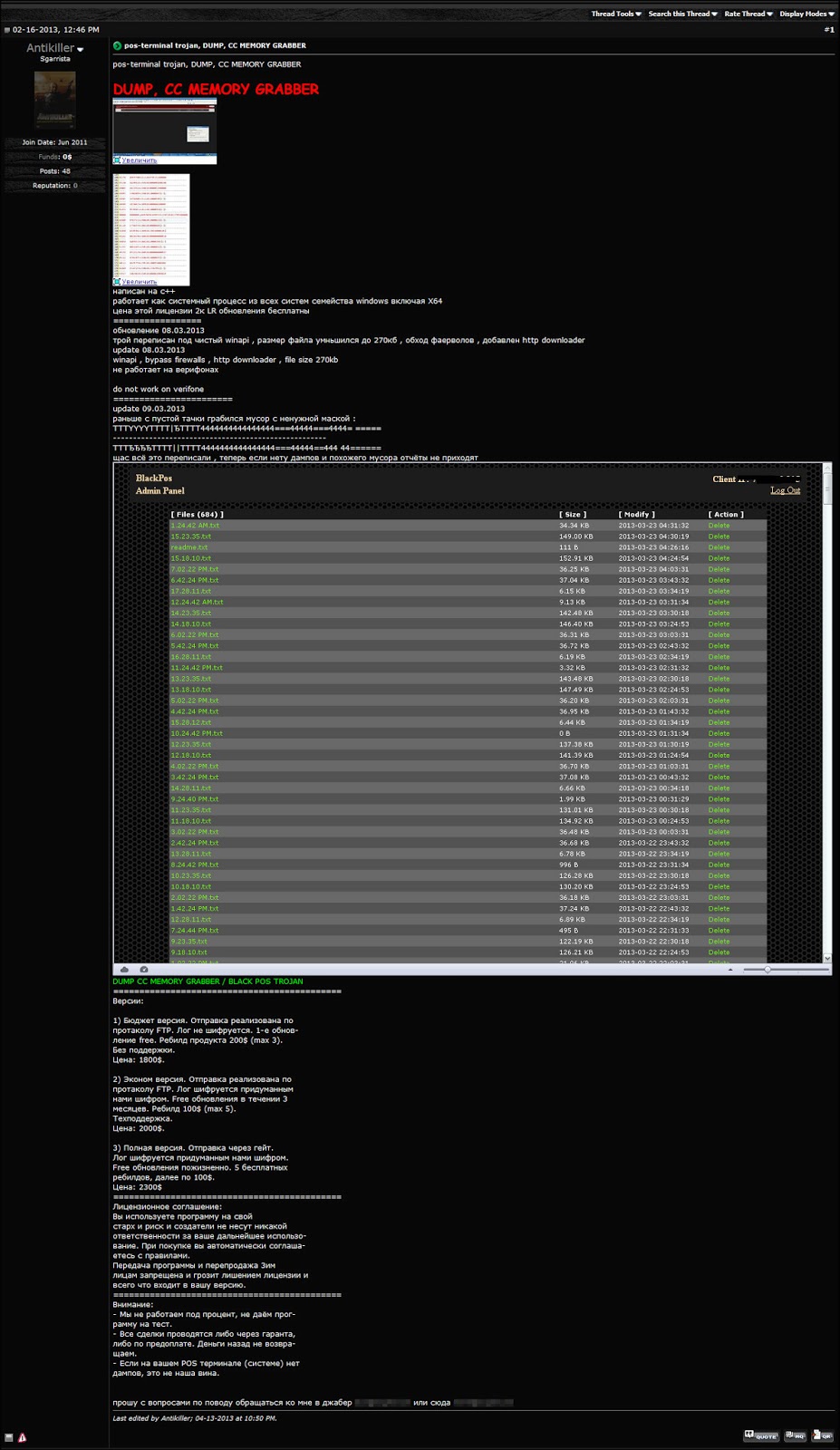
Task: Open the Rate Thread dropdown
Action: (748, 14)
